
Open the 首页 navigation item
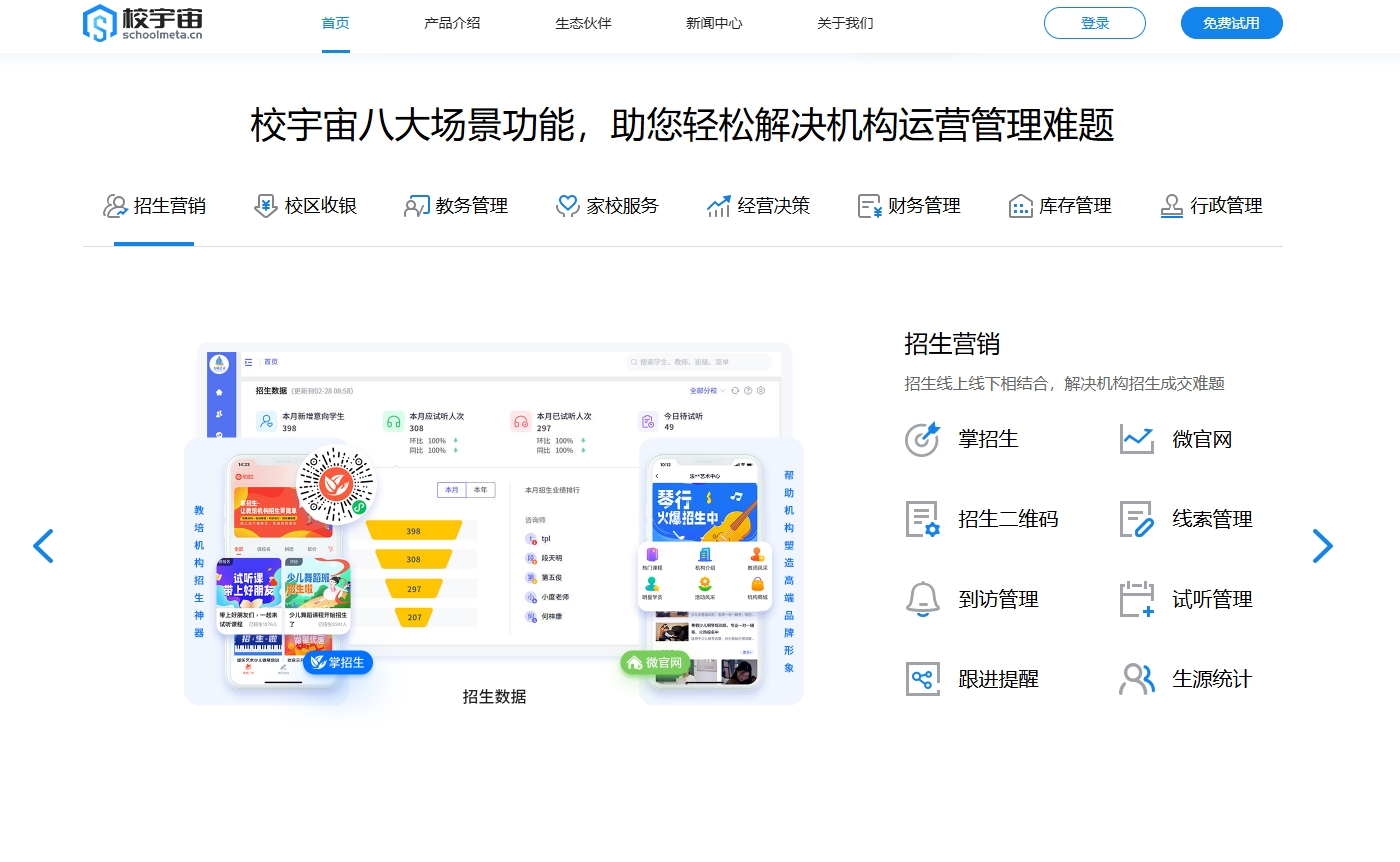click(x=335, y=23)
